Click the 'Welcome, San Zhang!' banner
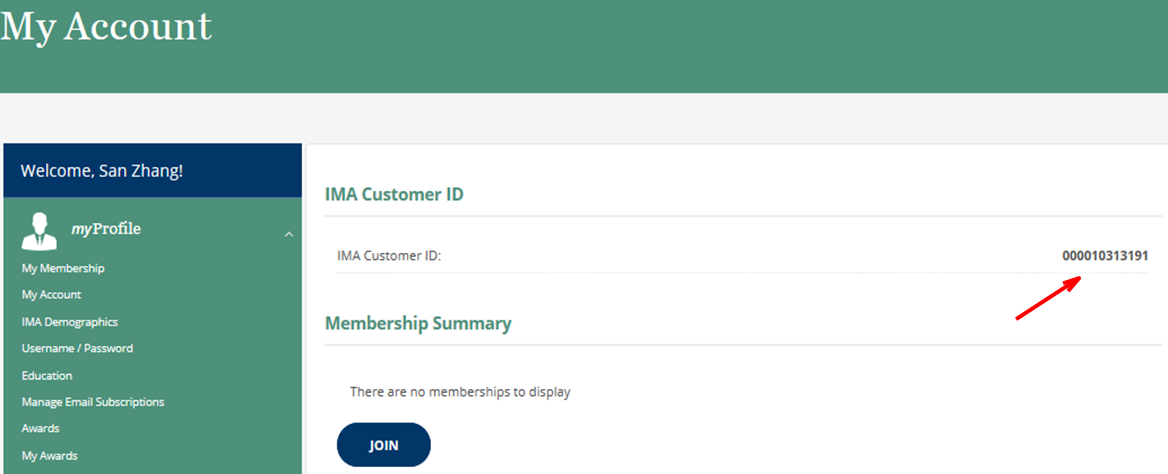The image size is (1168, 474). (102, 171)
